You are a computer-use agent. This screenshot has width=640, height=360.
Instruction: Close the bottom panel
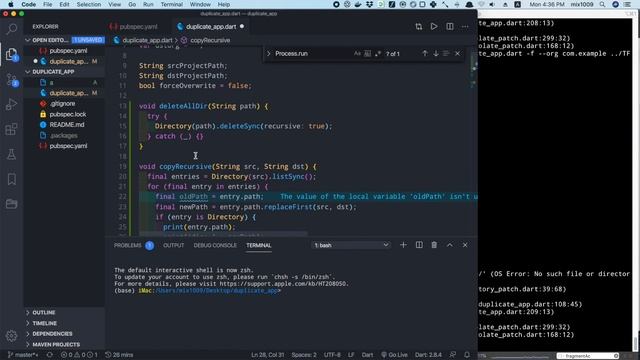465,245
